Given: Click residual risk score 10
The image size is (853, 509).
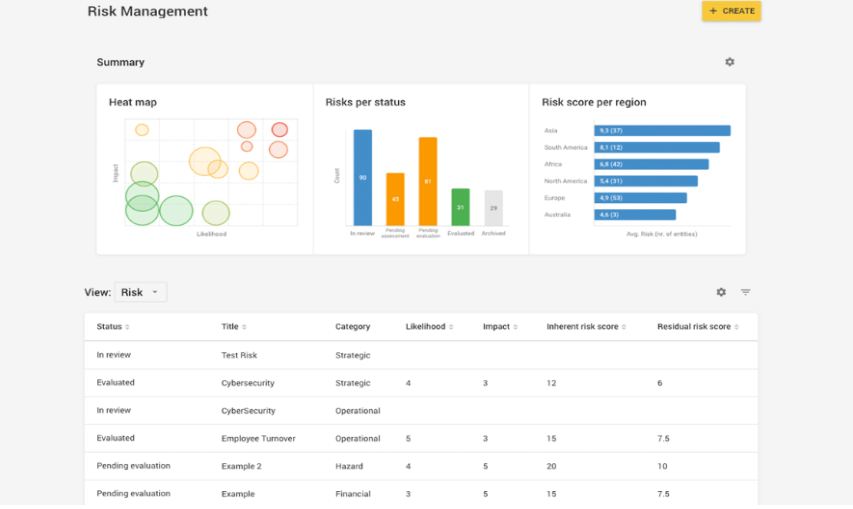Looking at the screenshot, I should (x=662, y=466).
